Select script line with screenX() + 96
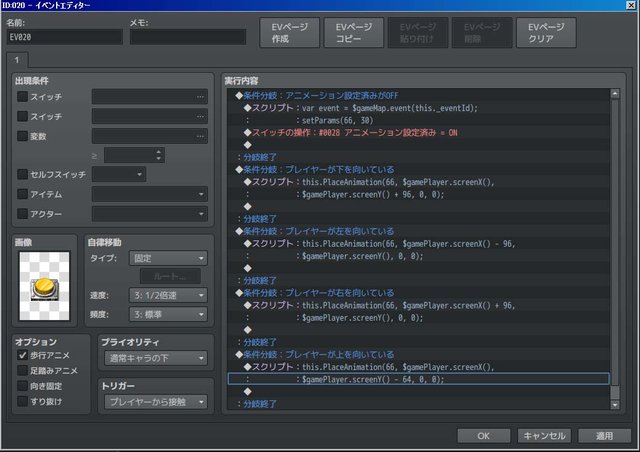The image size is (640, 452). pos(418,305)
